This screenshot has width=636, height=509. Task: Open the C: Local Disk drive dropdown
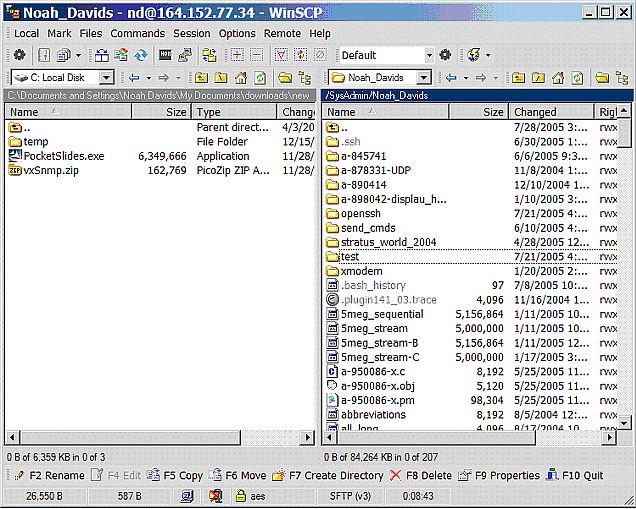pyautogui.click(x=106, y=77)
